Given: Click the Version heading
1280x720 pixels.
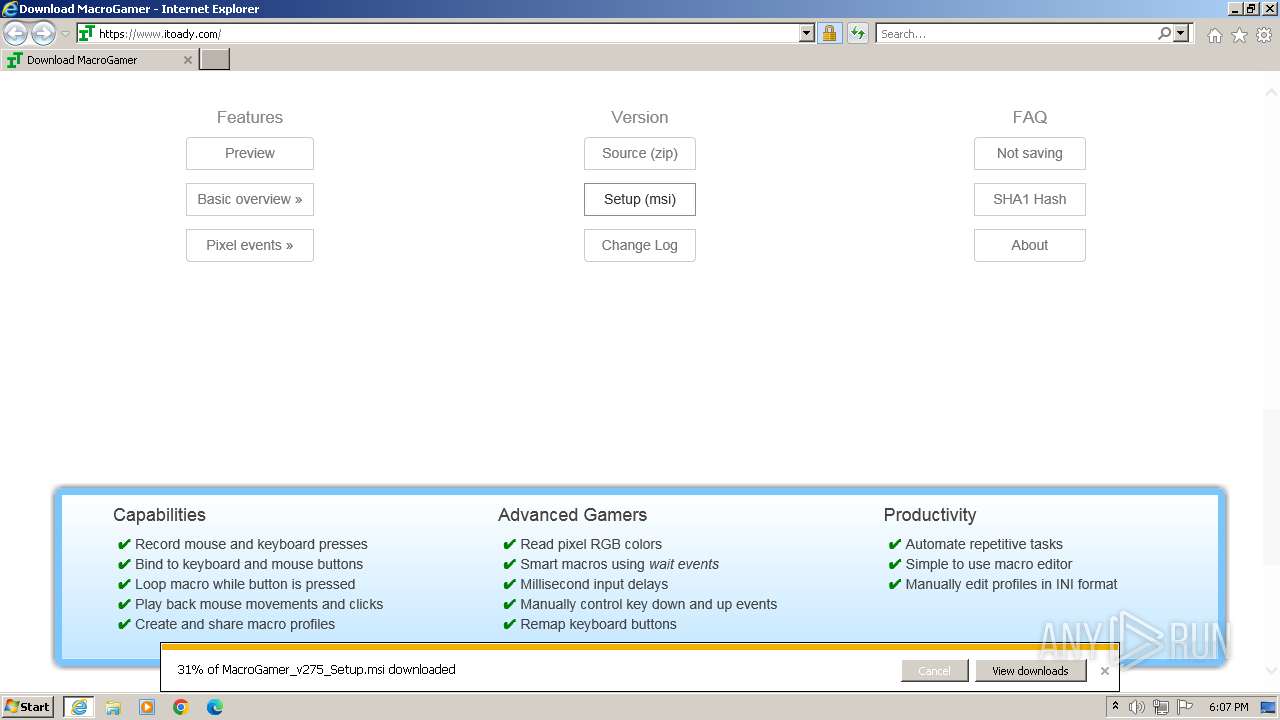Looking at the screenshot, I should coord(640,117).
